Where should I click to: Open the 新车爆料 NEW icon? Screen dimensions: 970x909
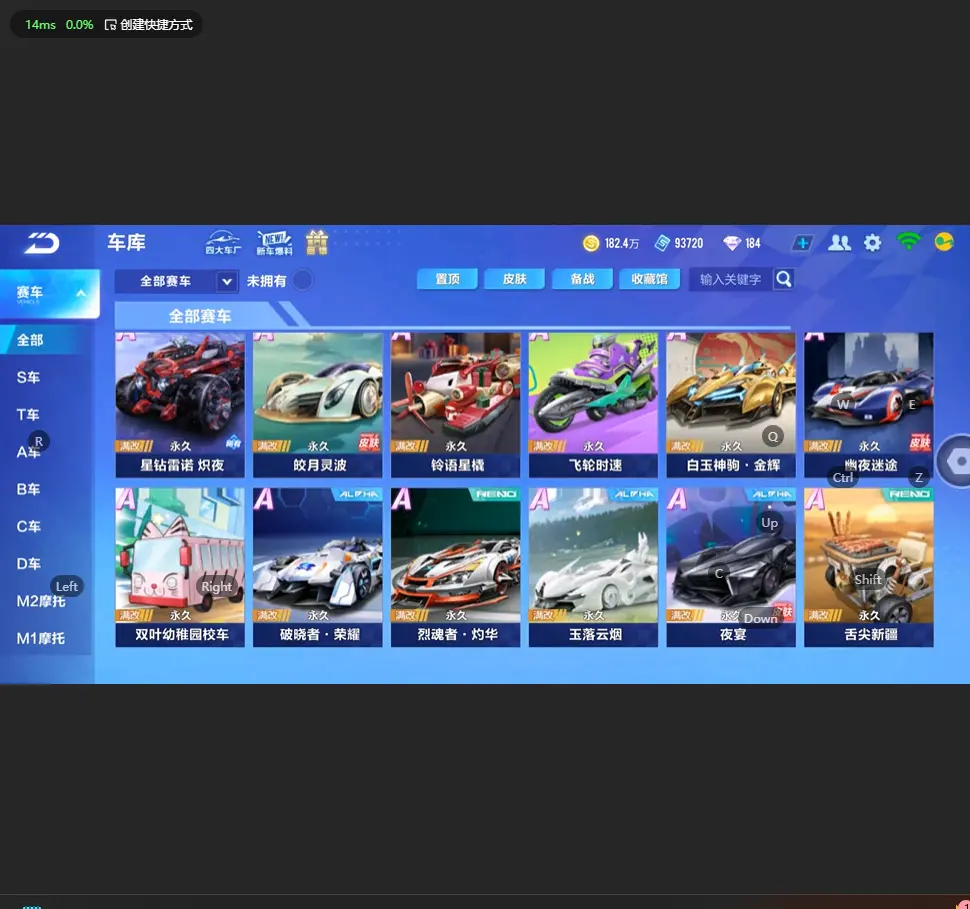coord(274,243)
